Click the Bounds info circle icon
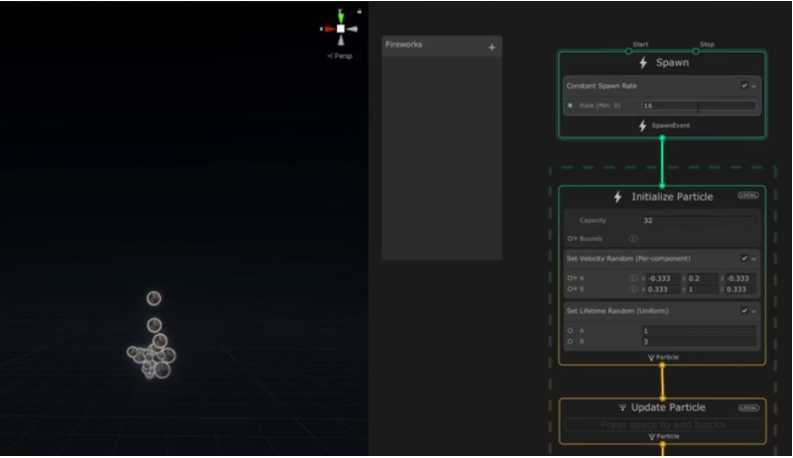This screenshot has height=458, width=793. (633, 238)
